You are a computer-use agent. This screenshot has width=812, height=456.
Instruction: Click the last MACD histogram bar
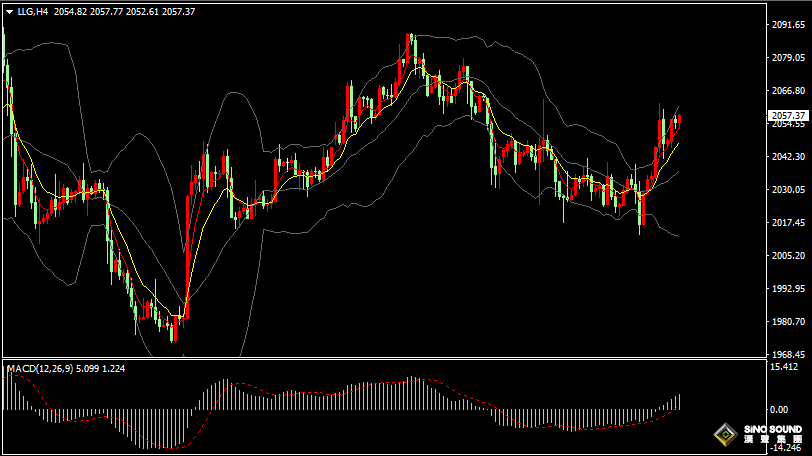[x=679, y=401]
